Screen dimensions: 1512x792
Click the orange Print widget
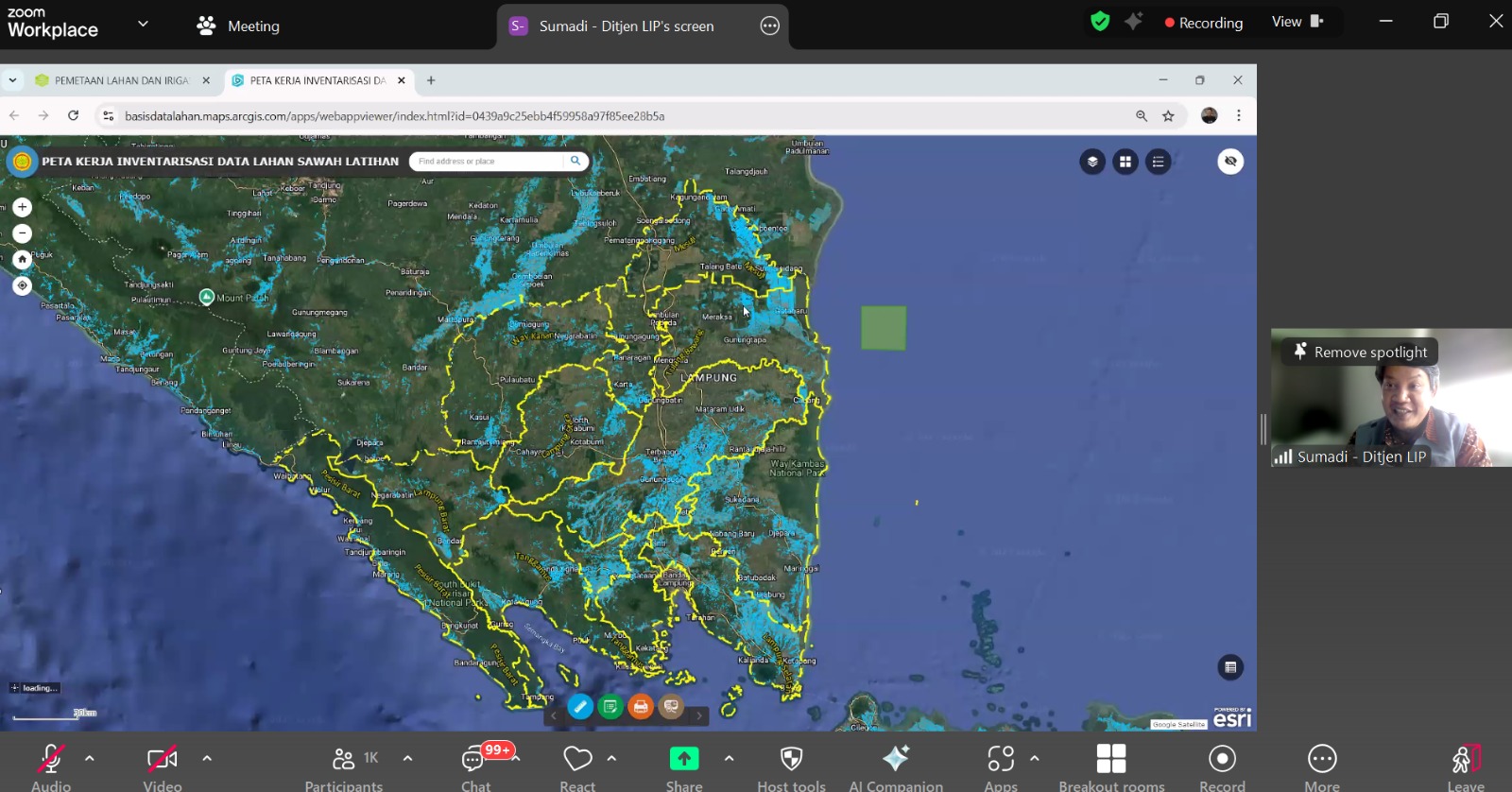(x=641, y=706)
